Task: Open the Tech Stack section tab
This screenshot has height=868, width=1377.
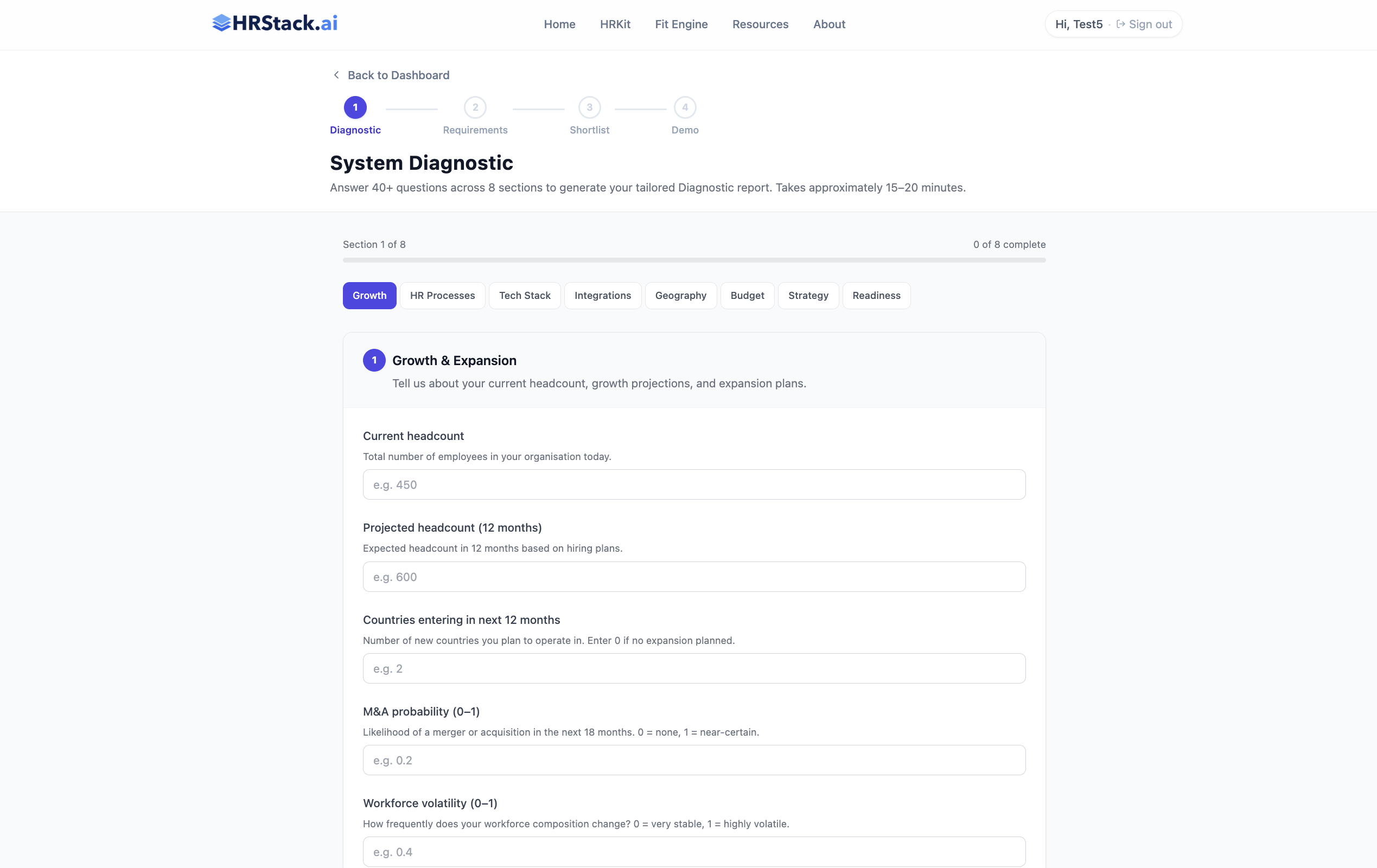Action: tap(525, 296)
